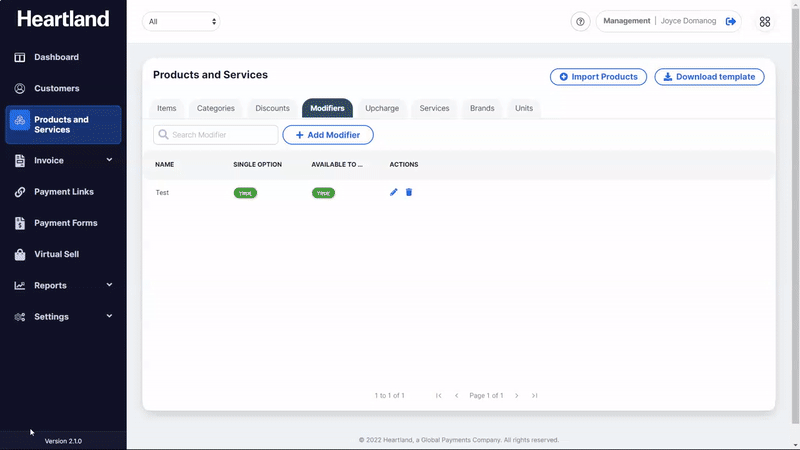
Task: Toggle the Single Option TRUE badge
Action: 245,193
